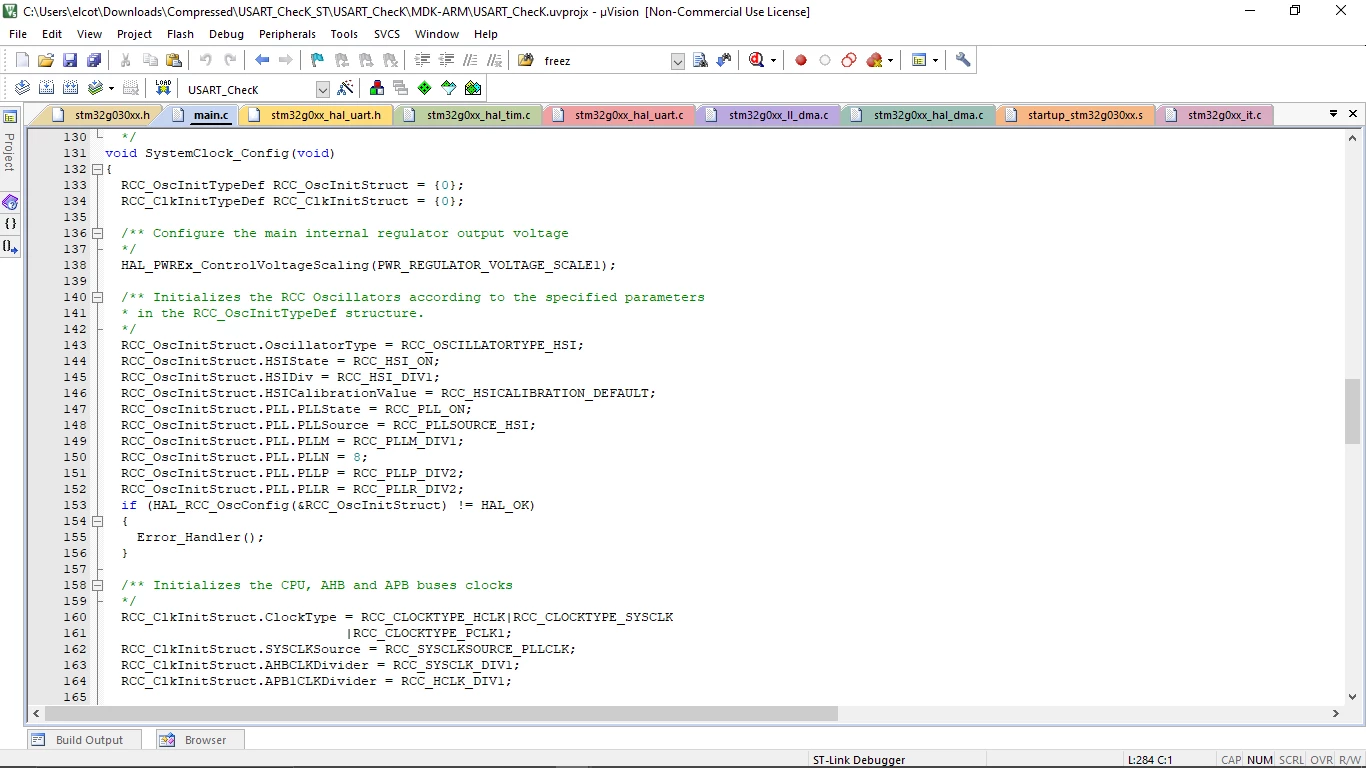
Task: Navigate backwards with the blue left arrow
Action: [x=262, y=60]
